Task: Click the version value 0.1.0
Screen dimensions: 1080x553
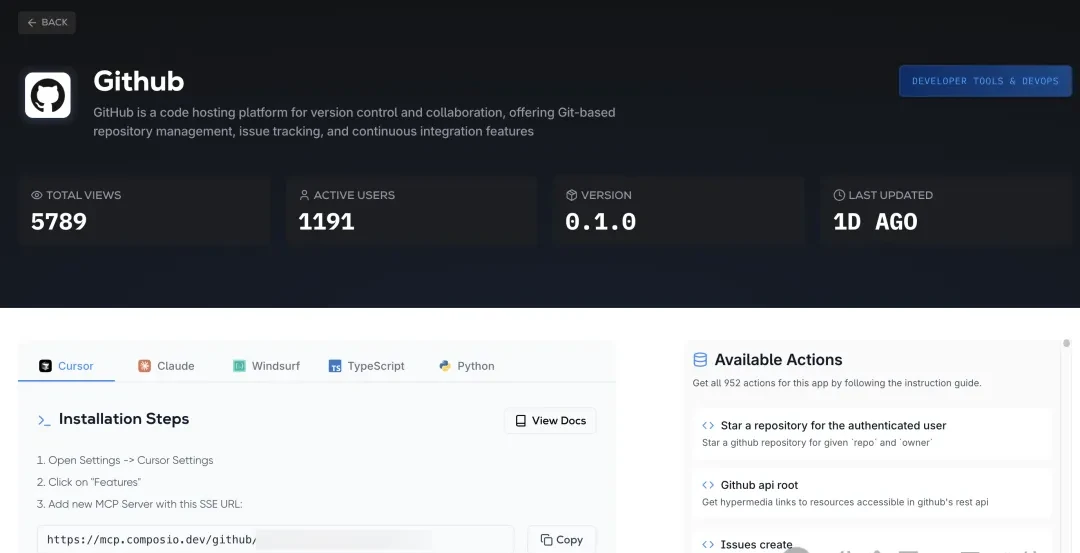Action: coord(601,222)
